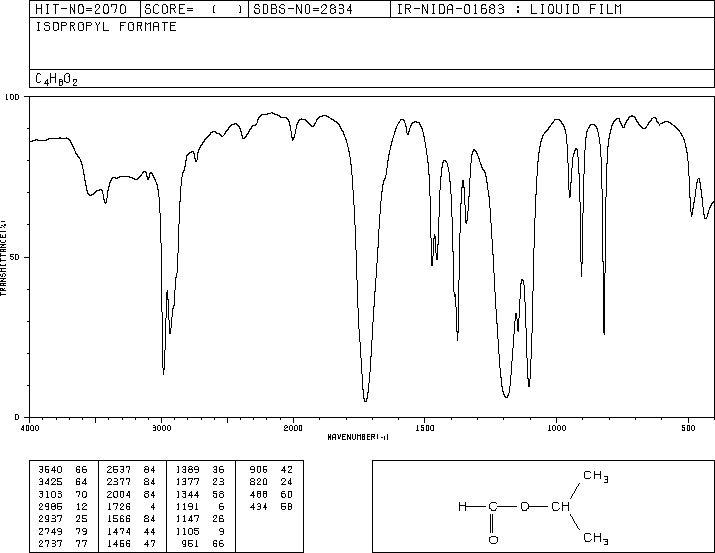Click peak table value 1377
The width and height of the screenshot is (715, 553).
coord(187,482)
